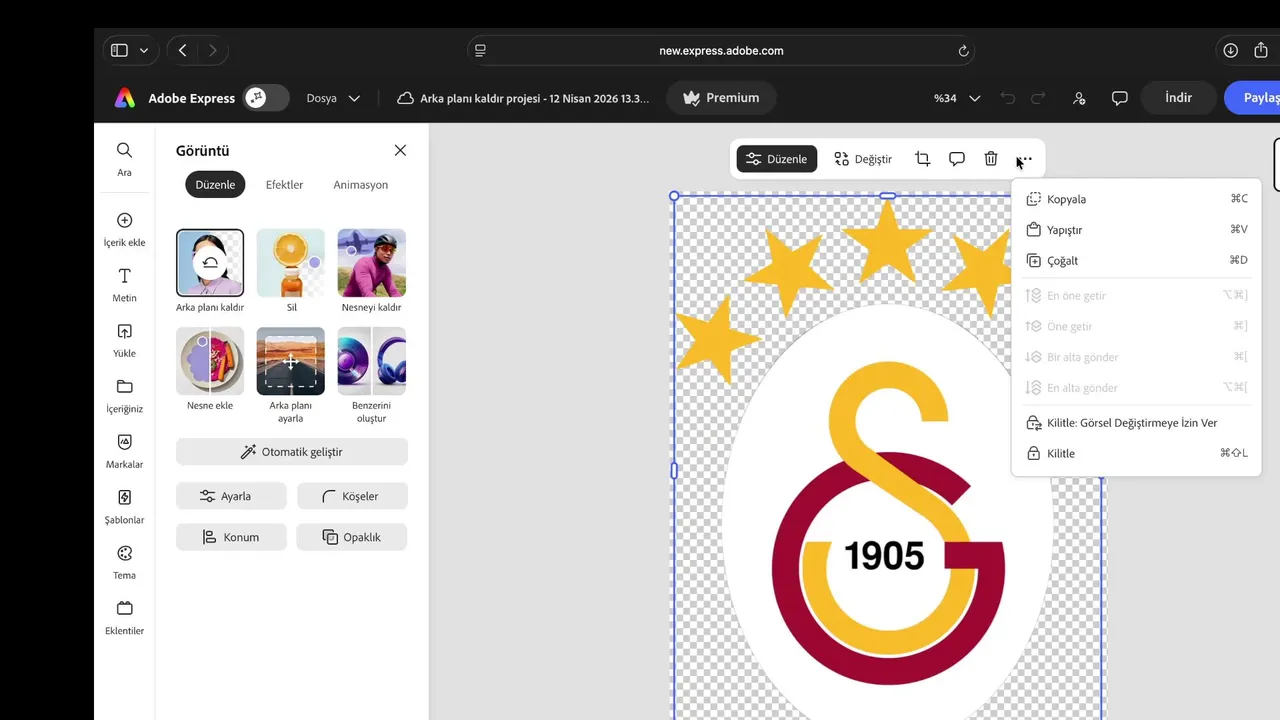Click the Ayarla button
The width and height of the screenshot is (1280, 720).
231,496
